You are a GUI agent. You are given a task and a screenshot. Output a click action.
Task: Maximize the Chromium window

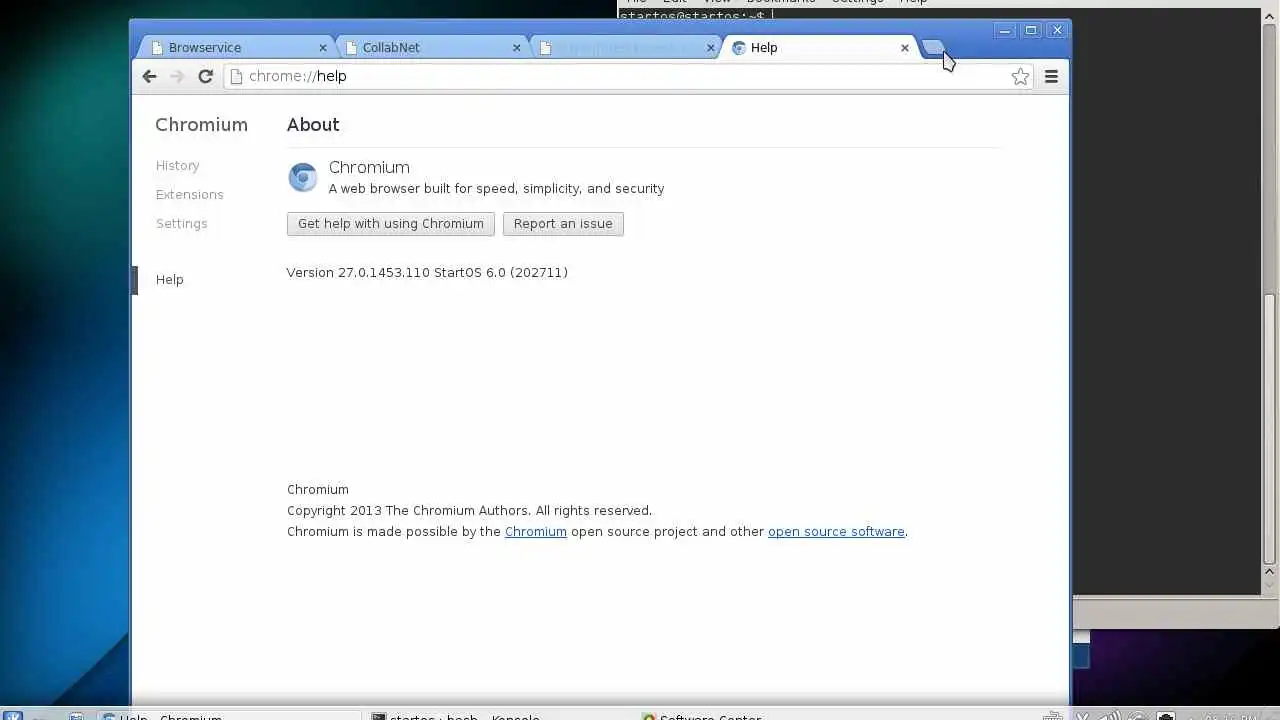[1031, 30]
